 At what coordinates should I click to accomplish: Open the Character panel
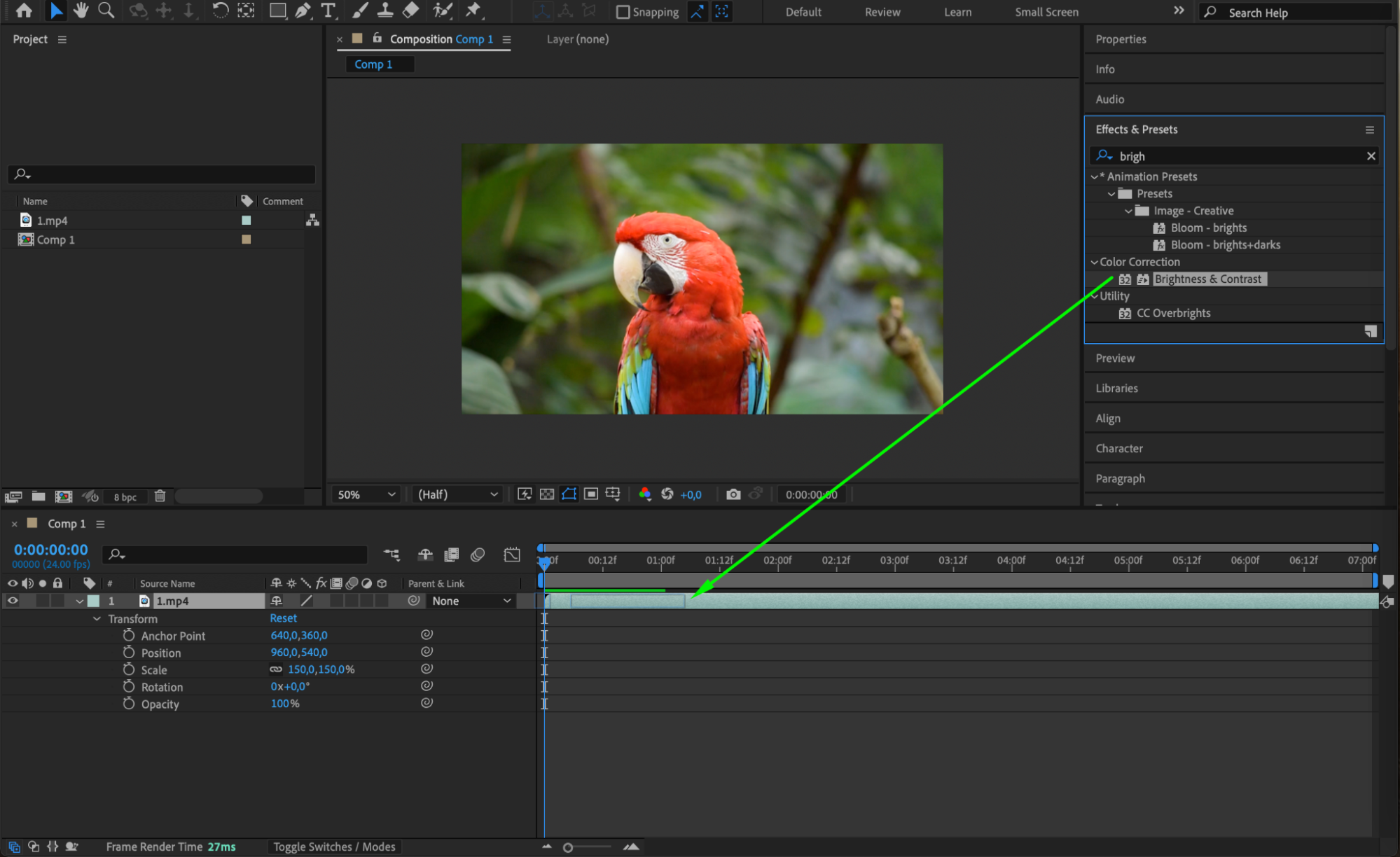tap(1118, 448)
